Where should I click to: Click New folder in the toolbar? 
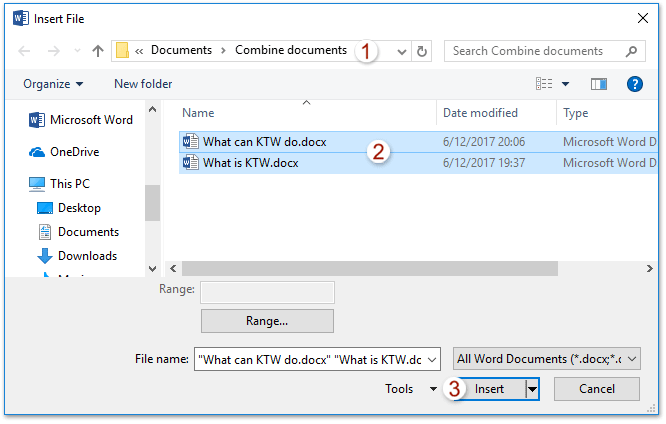(143, 84)
